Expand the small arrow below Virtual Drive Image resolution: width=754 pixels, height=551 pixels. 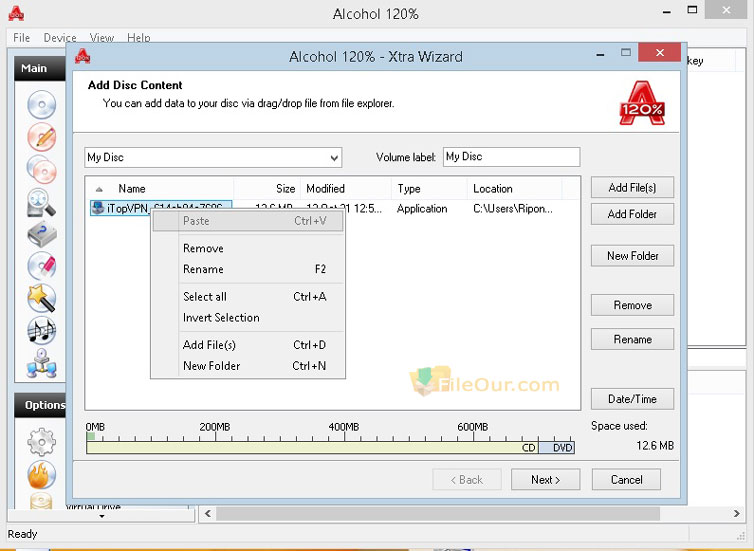point(102,516)
